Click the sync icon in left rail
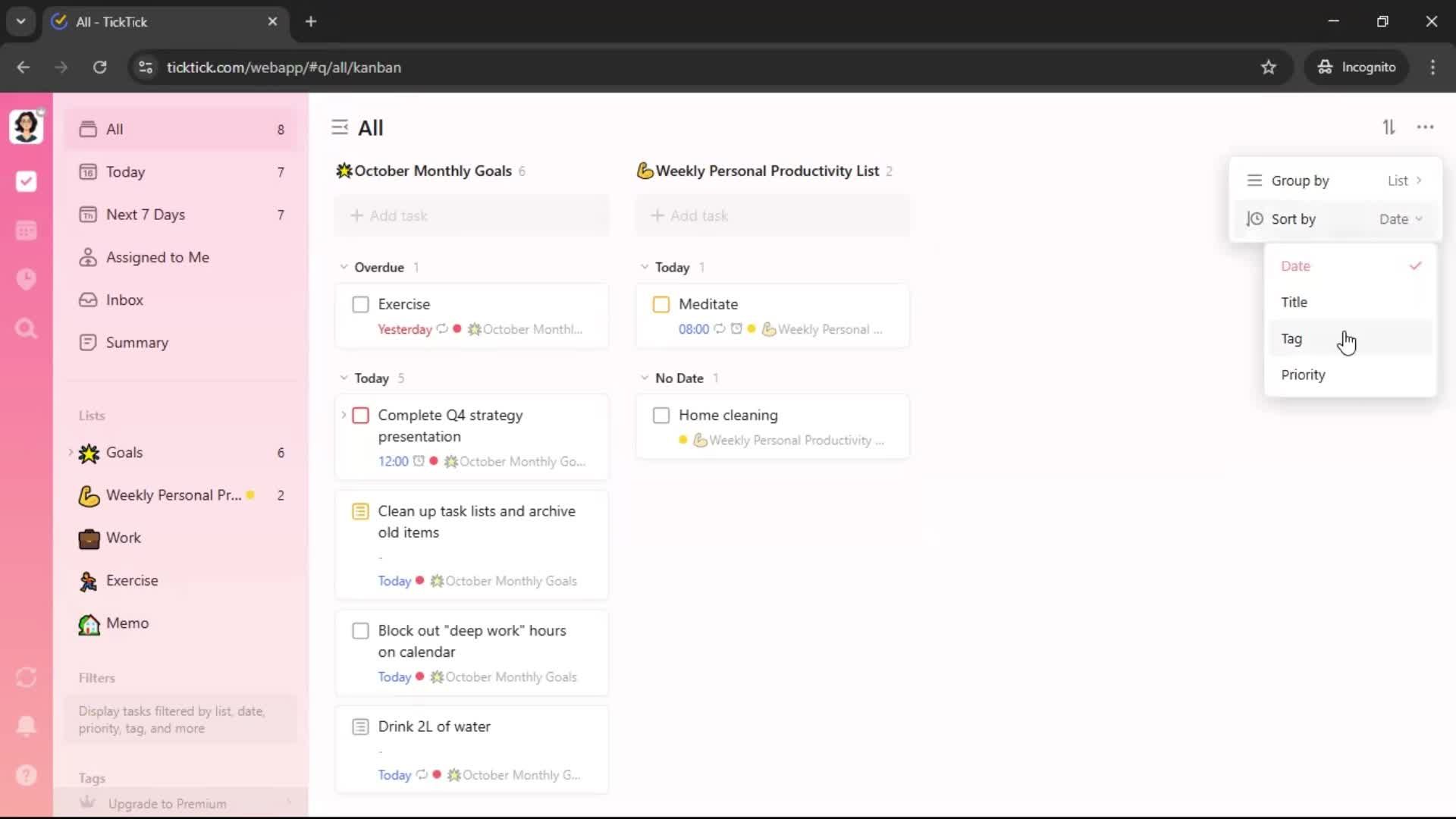The width and height of the screenshot is (1456, 819). (27, 677)
